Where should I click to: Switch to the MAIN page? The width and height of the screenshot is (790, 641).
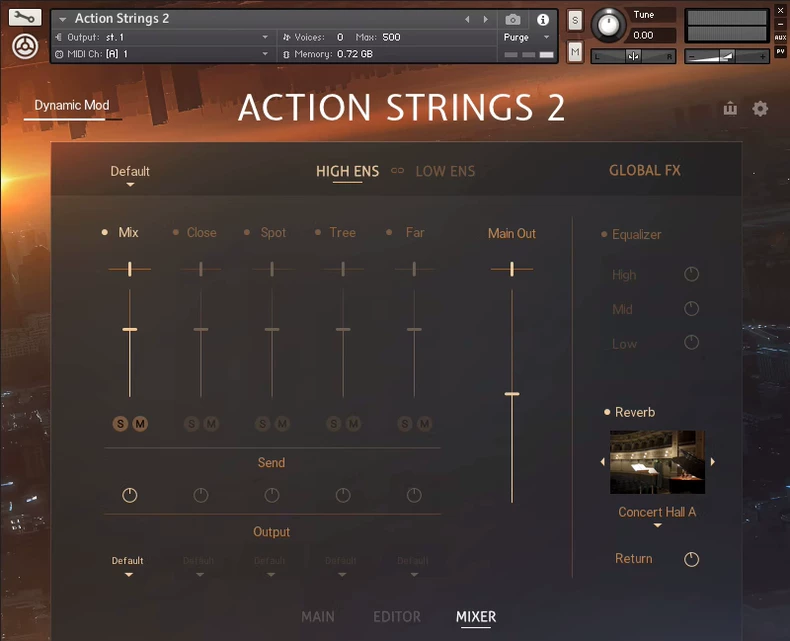click(318, 616)
